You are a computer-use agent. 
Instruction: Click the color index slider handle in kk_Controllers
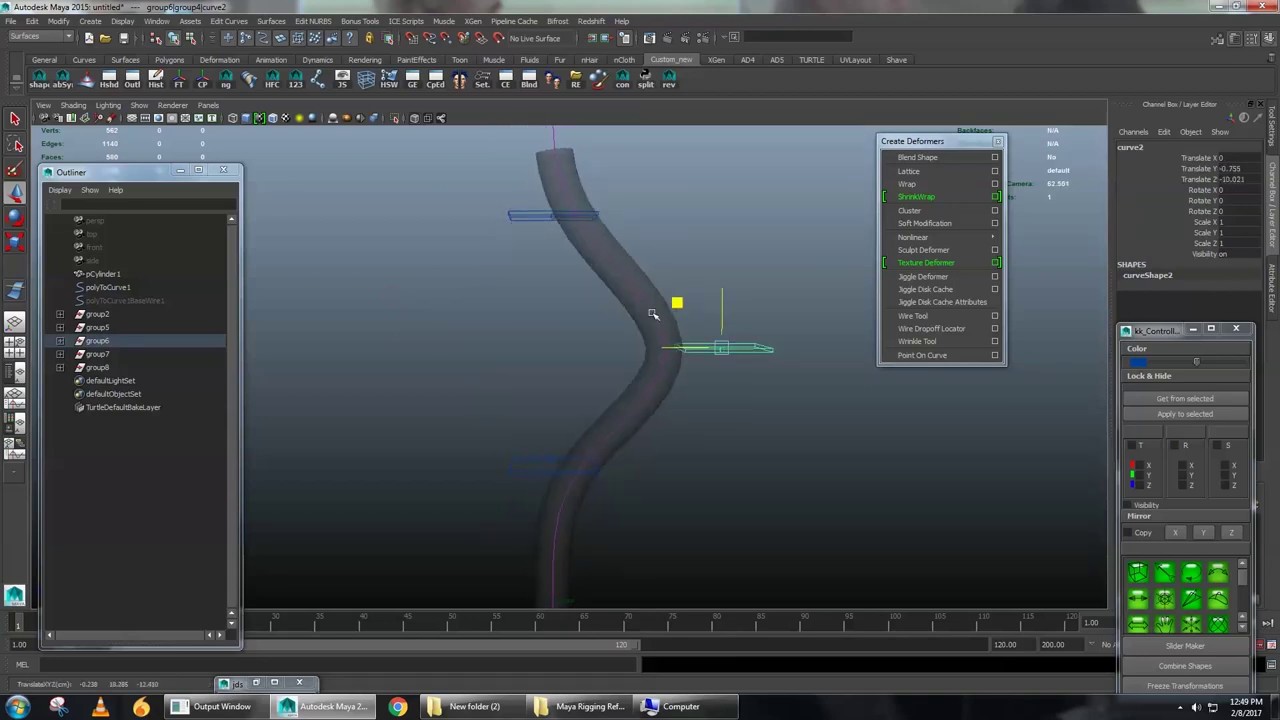click(1196, 362)
